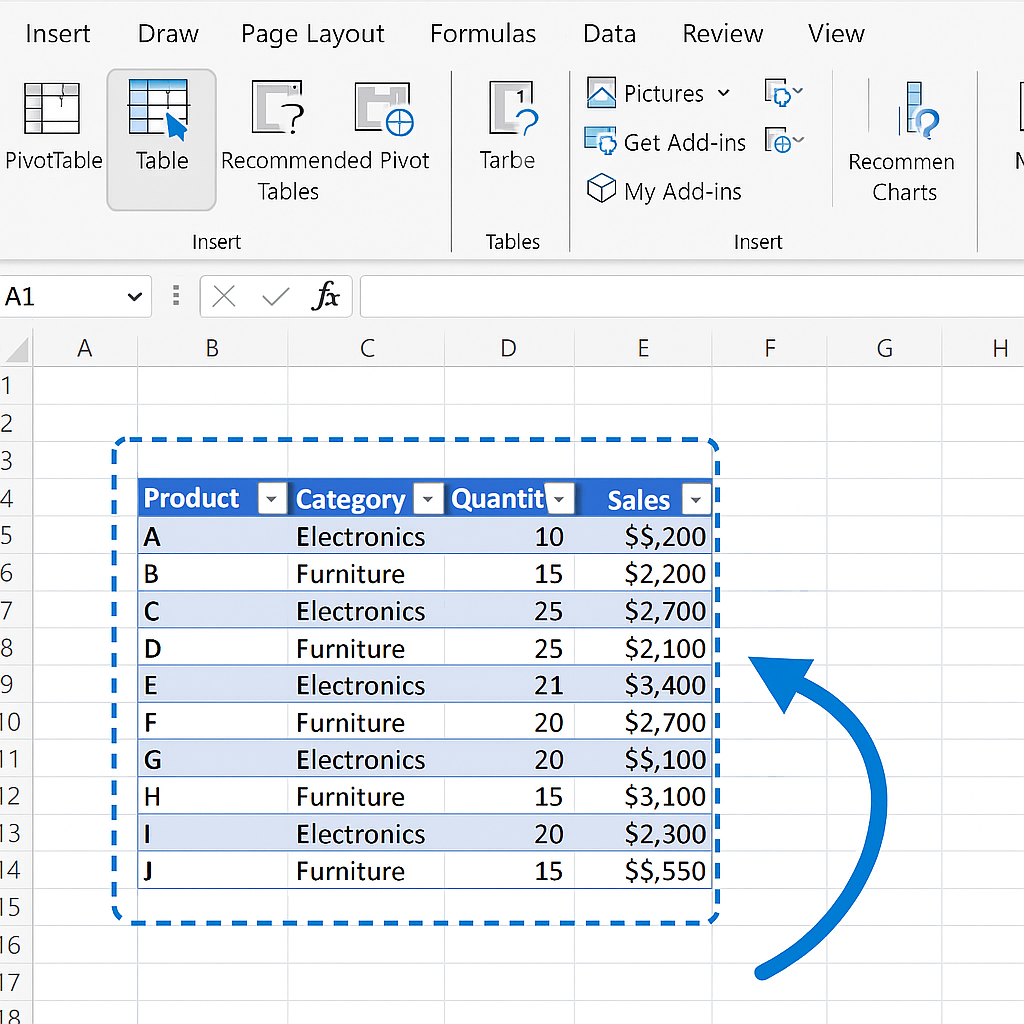Switch to the Insert tab
Screen dimensions: 1024x1024
pos(57,33)
